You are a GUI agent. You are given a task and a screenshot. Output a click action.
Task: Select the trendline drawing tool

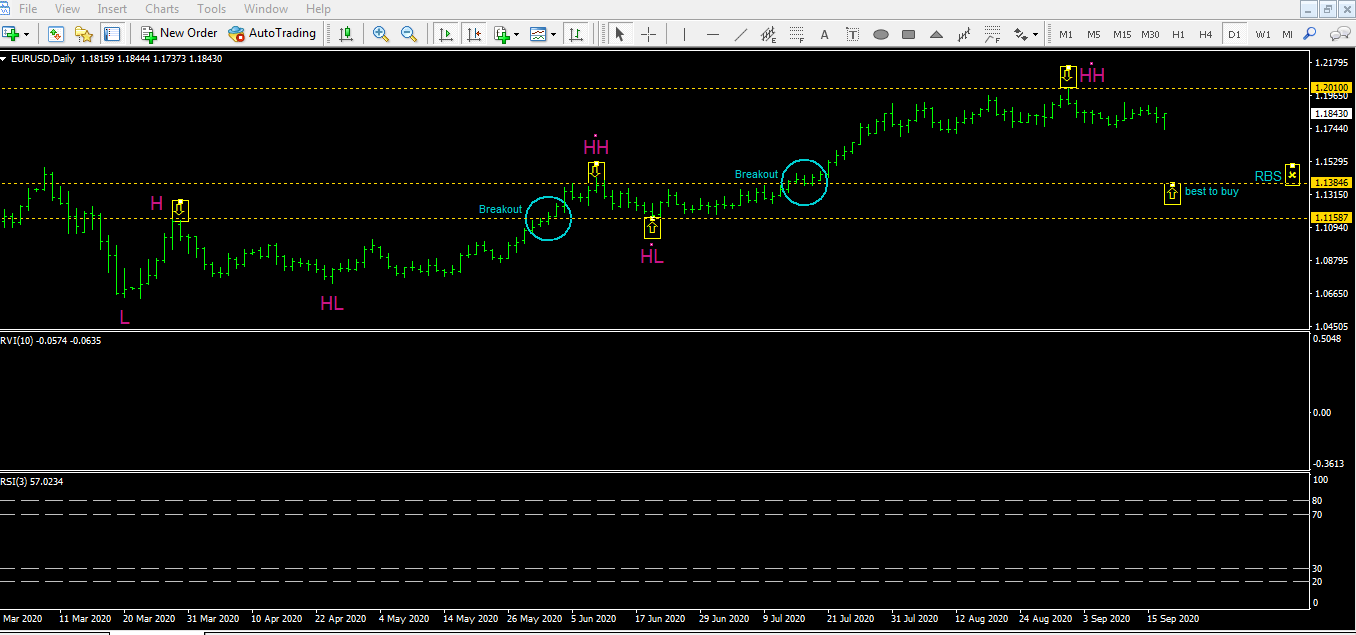click(x=740, y=34)
